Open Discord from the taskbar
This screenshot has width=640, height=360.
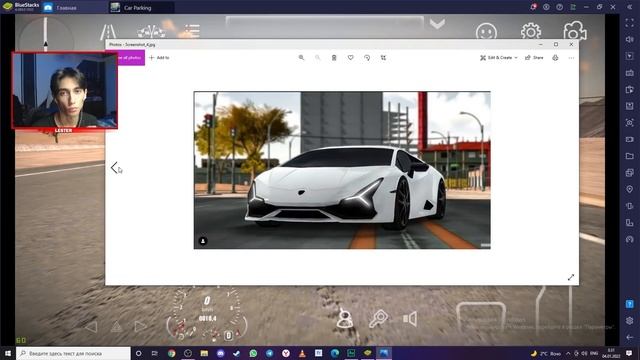point(220,353)
